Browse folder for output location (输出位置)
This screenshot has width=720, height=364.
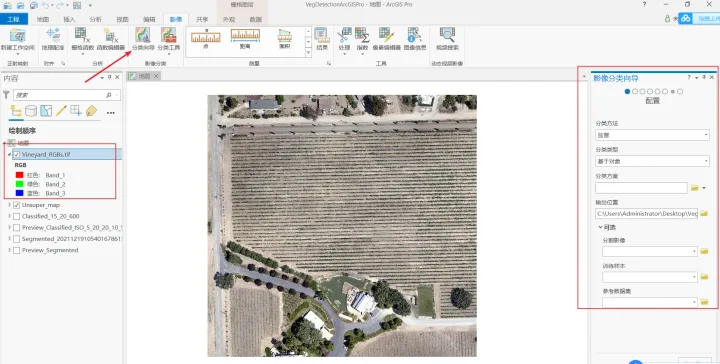coord(704,213)
